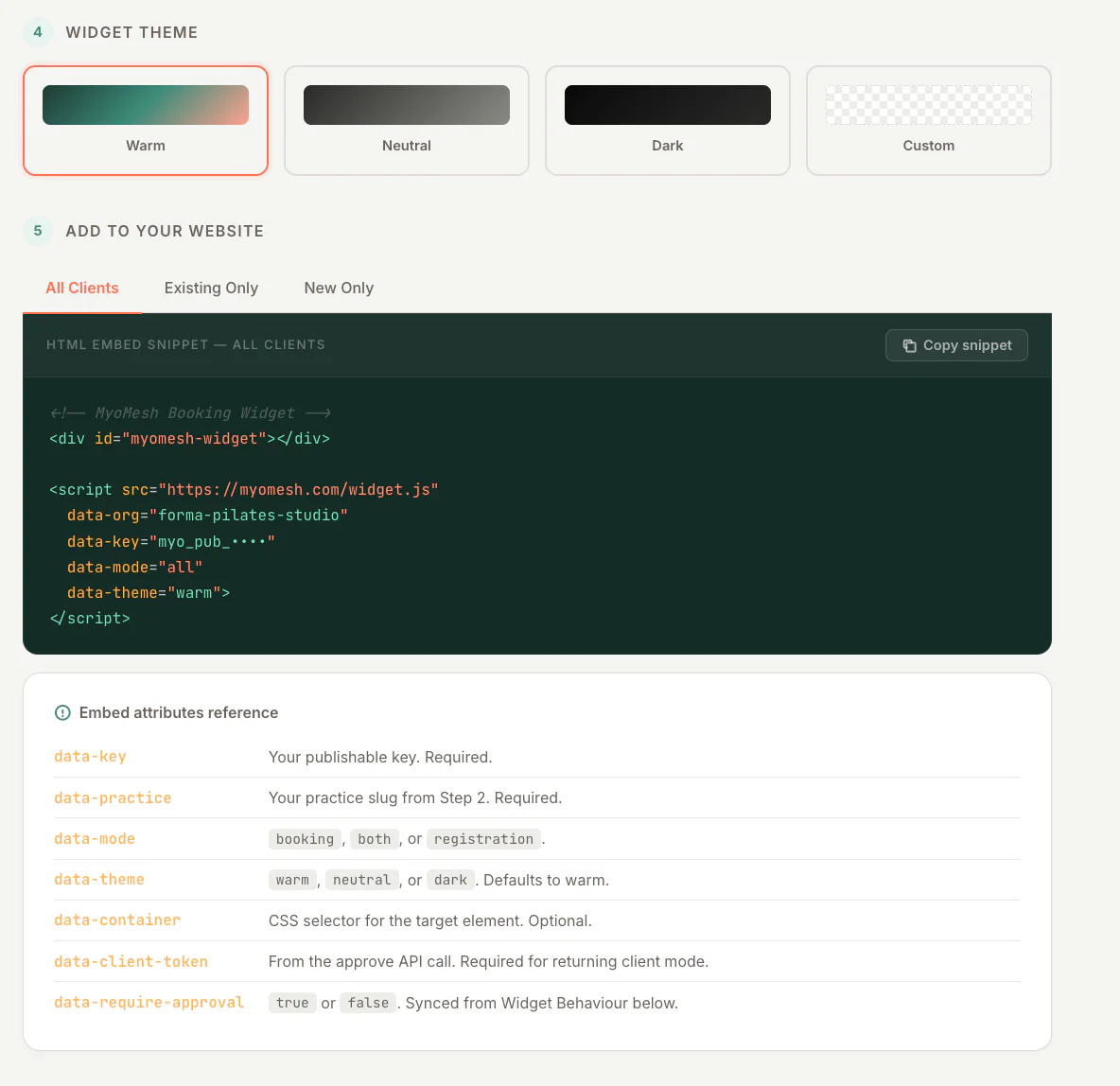Image resolution: width=1120 pixels, height=1086 pixels.
Task: Click the neutral value chip
Action: tap(361, 880)
